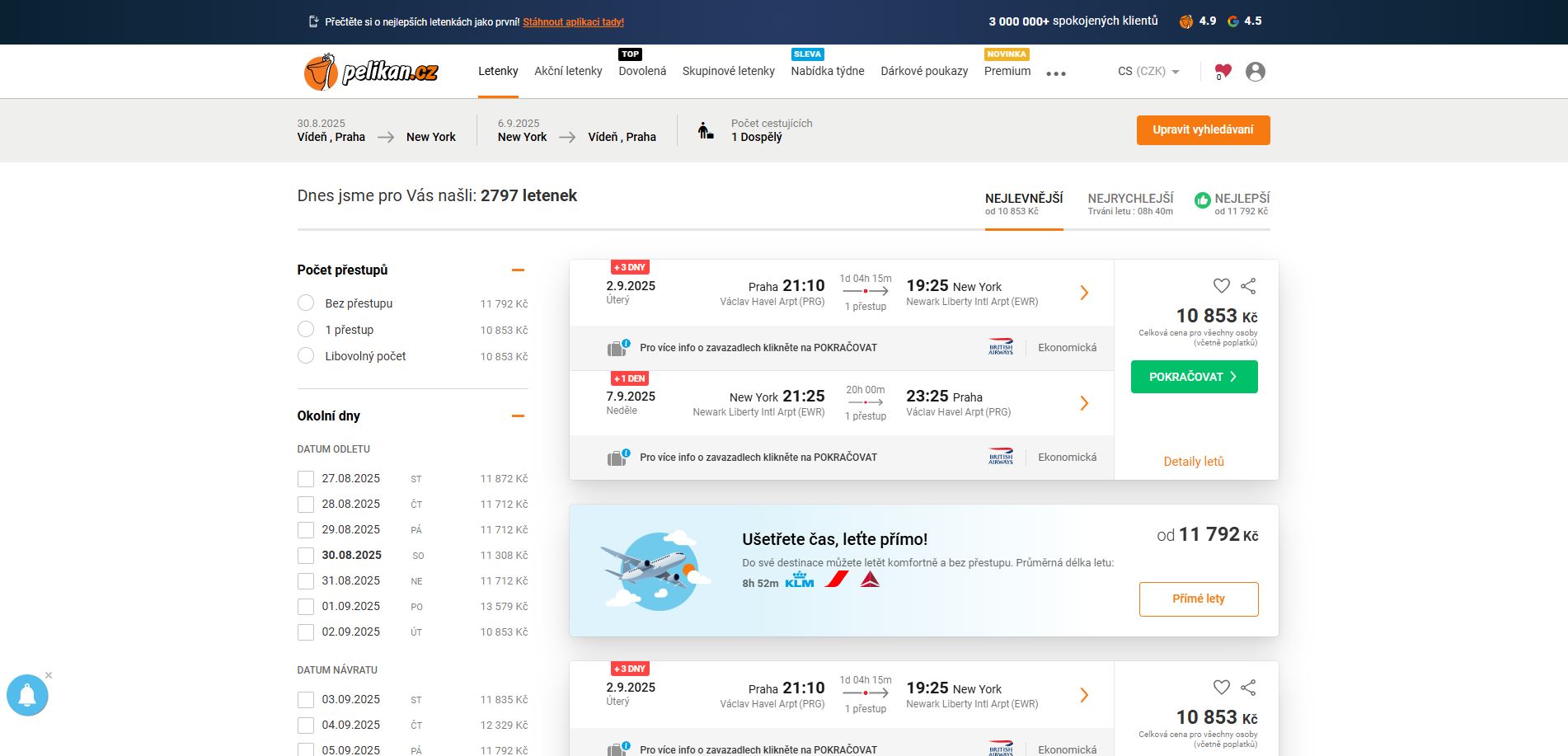Click the Delta airline logo
Screen dimensions: 1568x756
870,580
